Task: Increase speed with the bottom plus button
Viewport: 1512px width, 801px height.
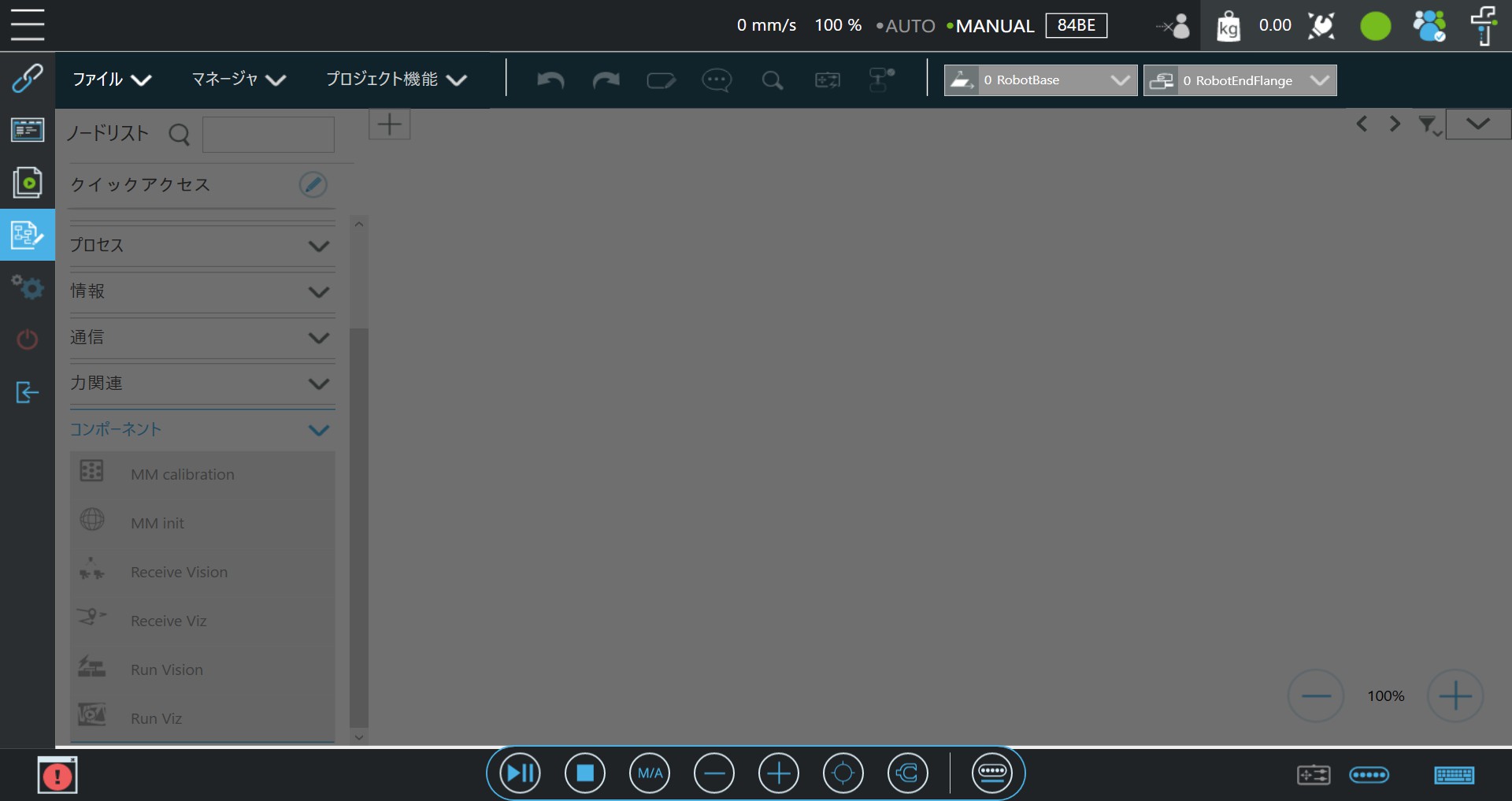Action: click(779, 773)
